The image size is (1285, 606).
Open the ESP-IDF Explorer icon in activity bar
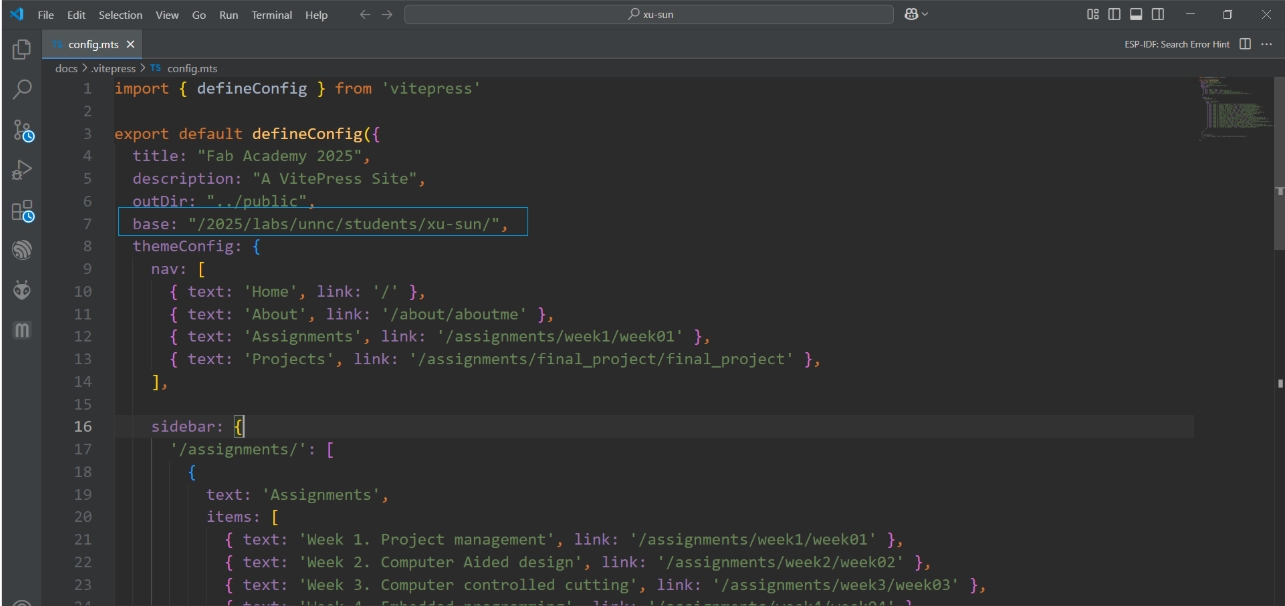pyautogui.click(x=21, y=251)
